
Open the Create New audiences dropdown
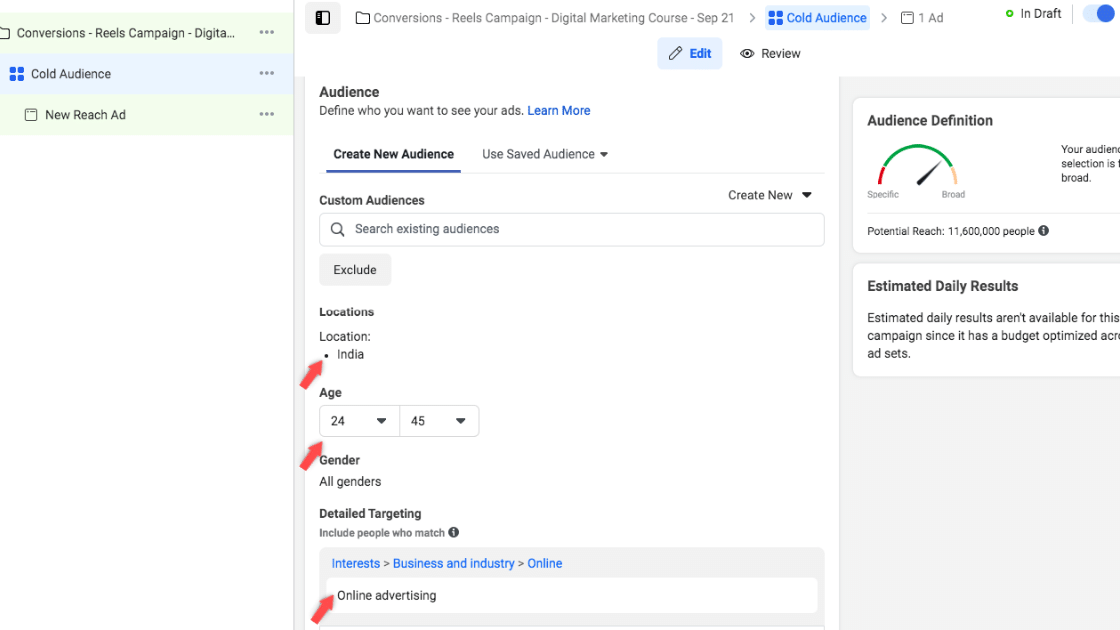[769, 195]
